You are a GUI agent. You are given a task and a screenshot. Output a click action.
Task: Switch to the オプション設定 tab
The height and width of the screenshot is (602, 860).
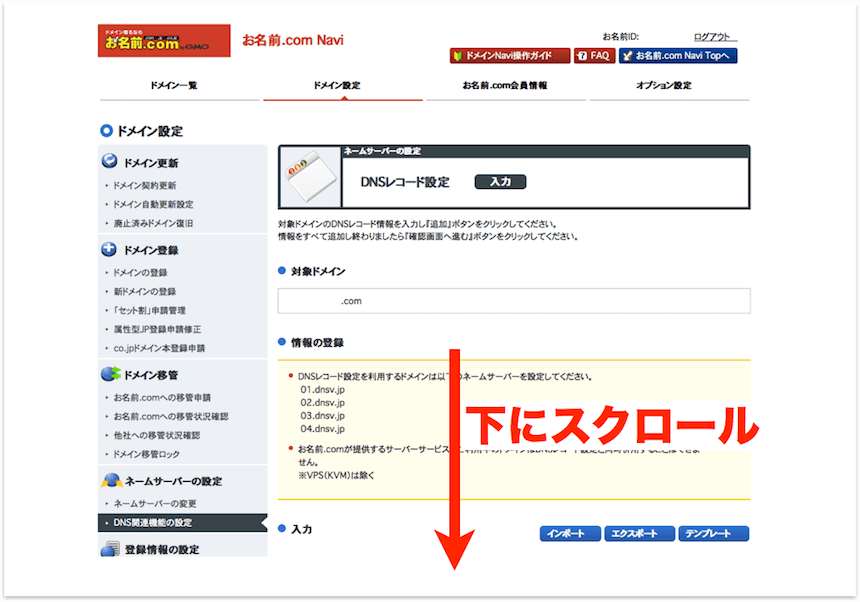664,85
